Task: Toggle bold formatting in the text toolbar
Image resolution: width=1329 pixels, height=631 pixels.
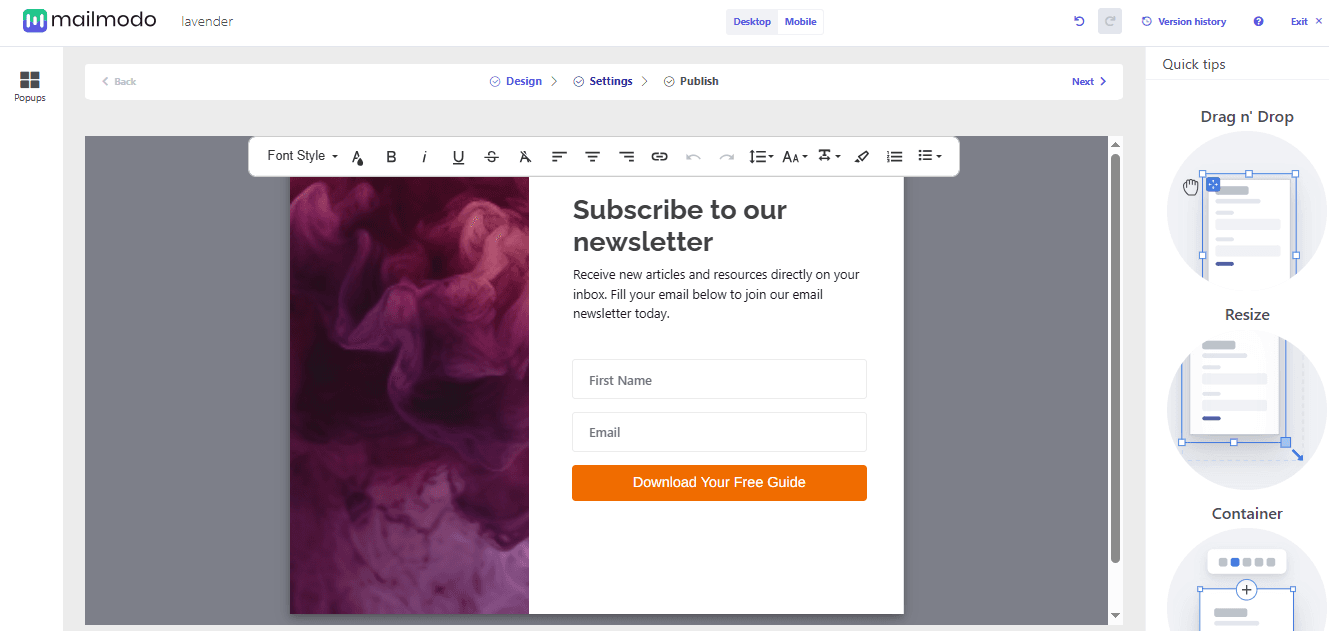Action: point(391,156)
